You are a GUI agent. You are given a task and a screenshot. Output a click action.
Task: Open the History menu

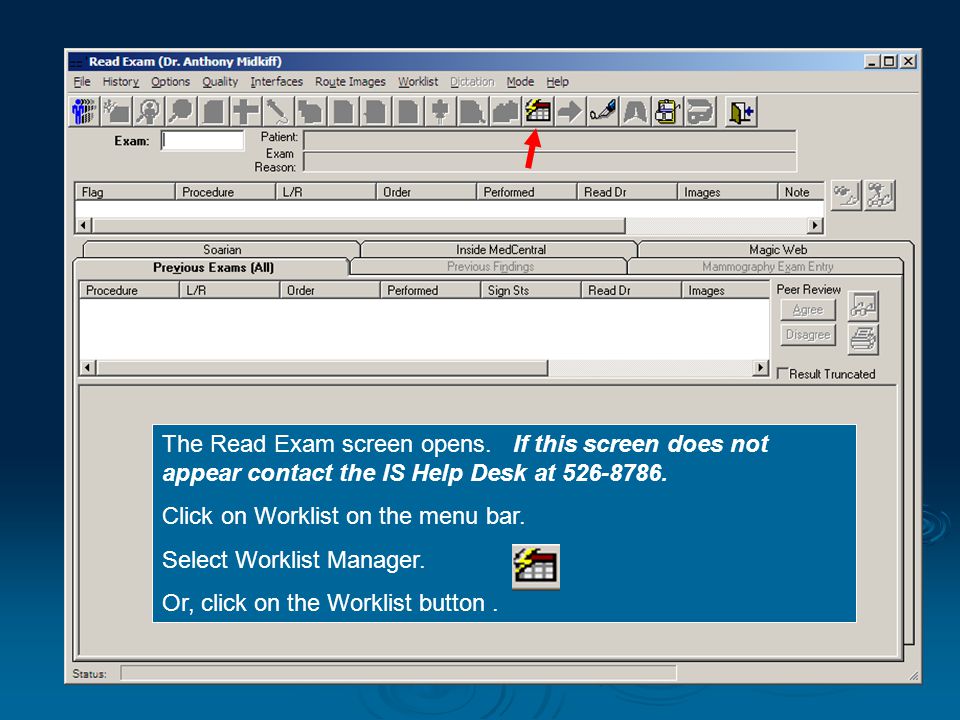point(121,81)
